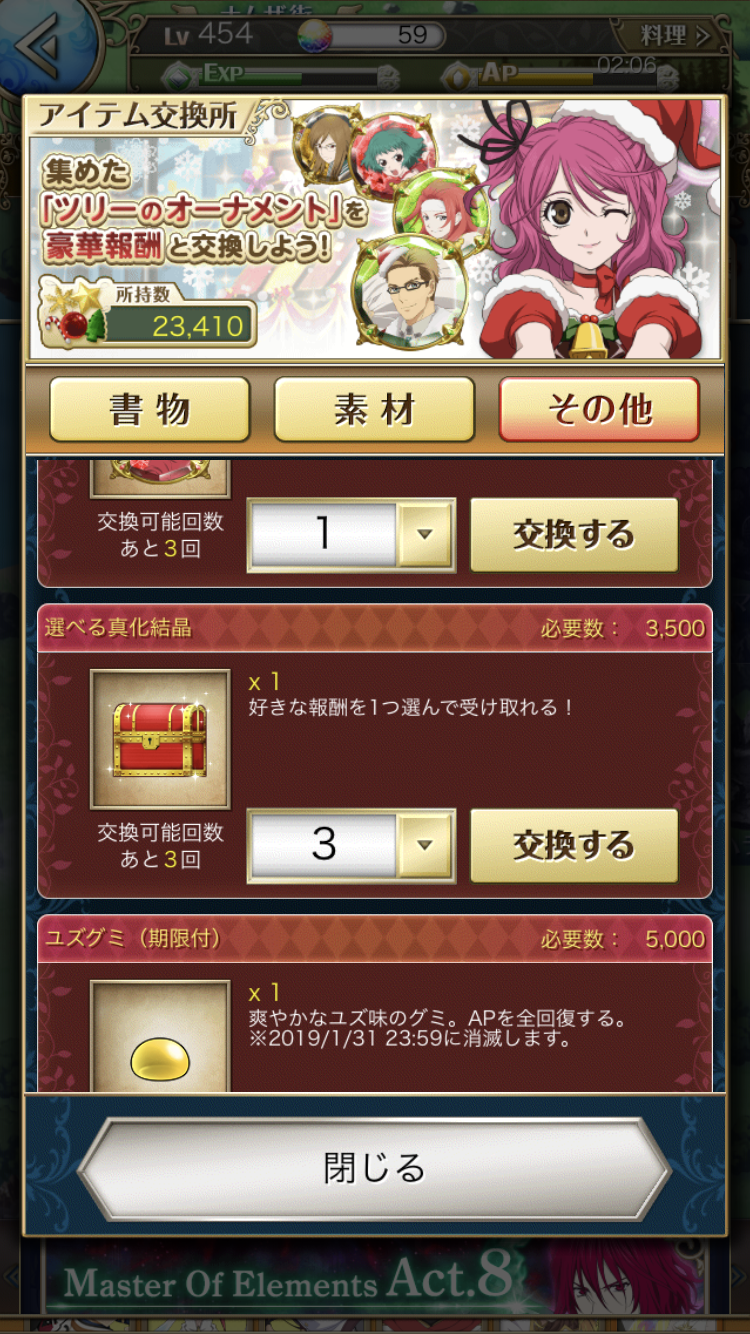Tap the brown-haired character medallion in banner
The image size is (750, 1334).
click(x=322, y=143)
